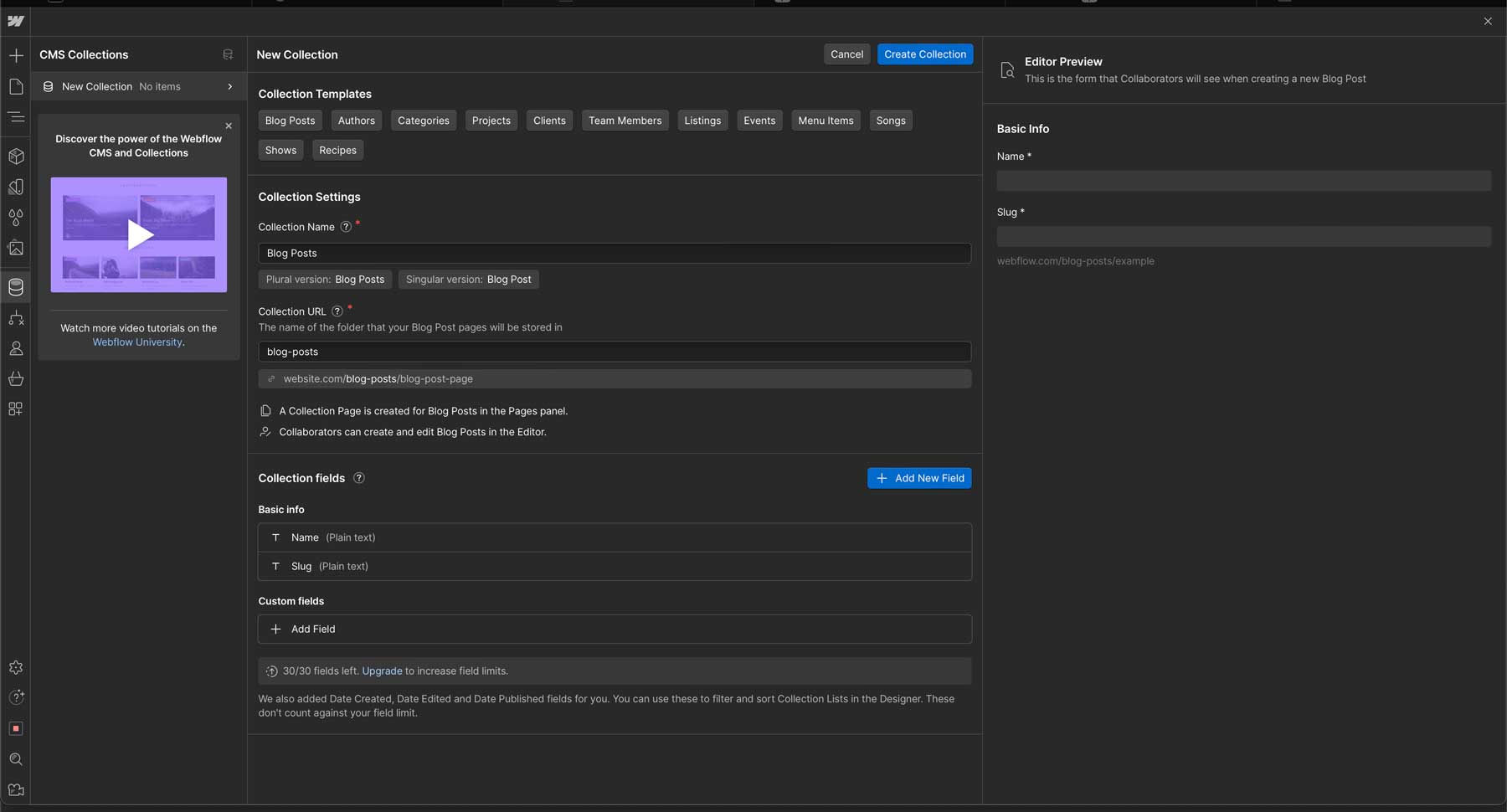Image resolution: width=1507 pixels, height=812 pixels.
Task: Open the Users panel
Action: click(16, 348)
